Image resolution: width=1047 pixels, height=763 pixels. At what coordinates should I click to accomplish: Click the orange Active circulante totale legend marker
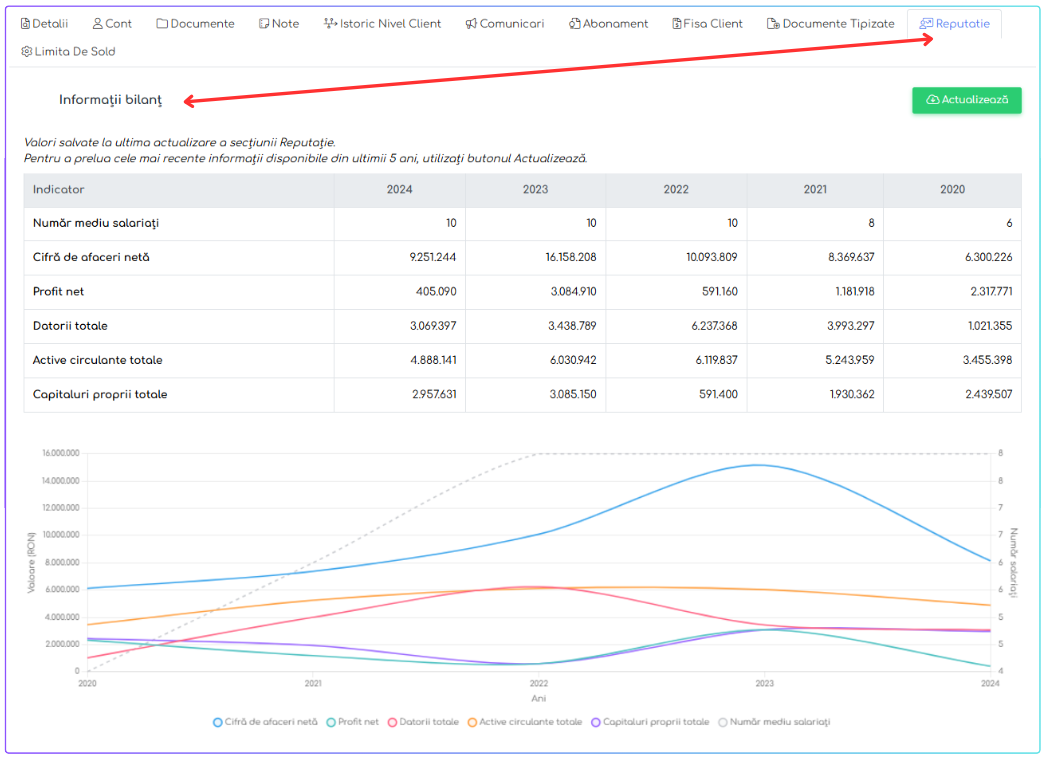tap(472, 722)
